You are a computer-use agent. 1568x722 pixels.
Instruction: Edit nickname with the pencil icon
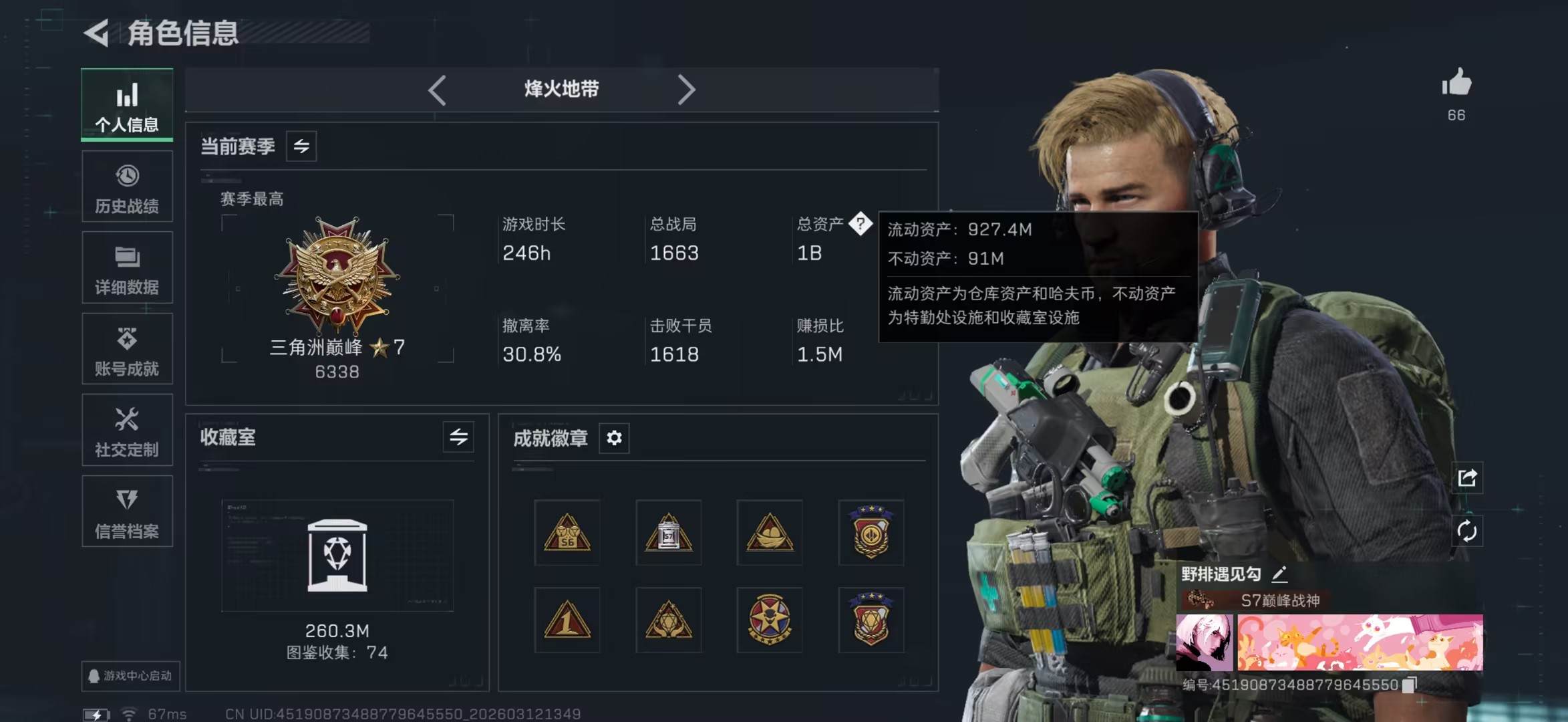coord(1279,574)
